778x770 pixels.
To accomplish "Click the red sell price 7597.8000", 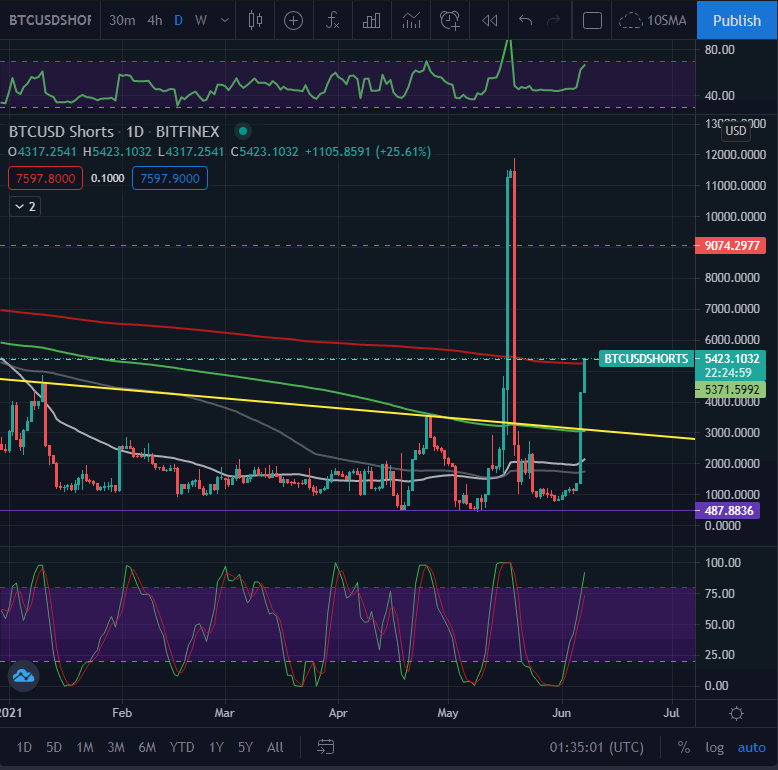I will pos(46,178).
